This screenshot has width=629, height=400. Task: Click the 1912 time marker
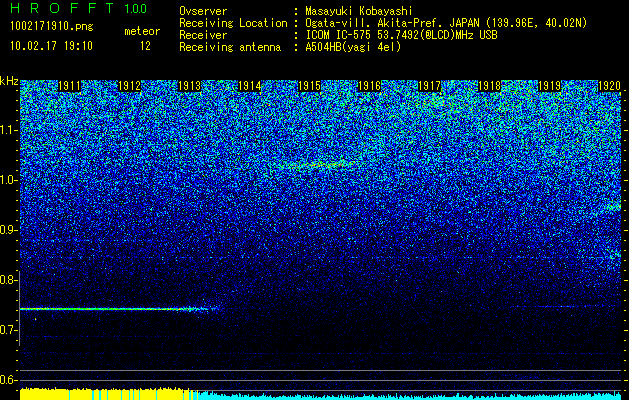(130, 86)
